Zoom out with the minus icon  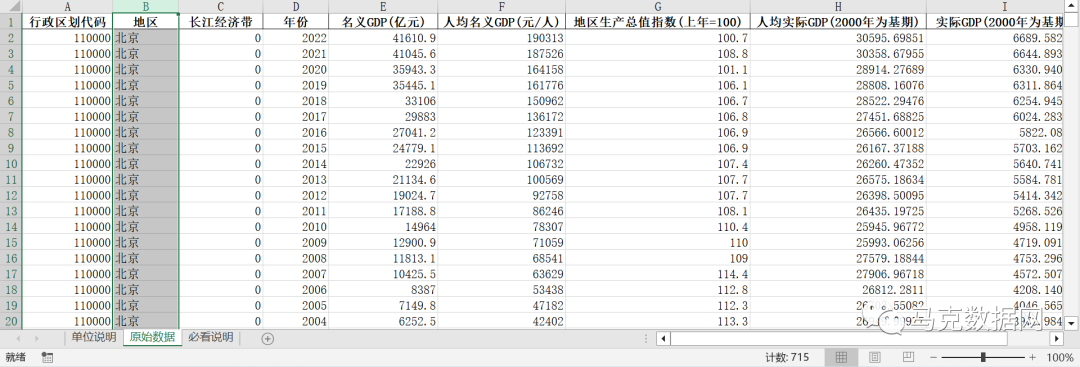[933, 357]
